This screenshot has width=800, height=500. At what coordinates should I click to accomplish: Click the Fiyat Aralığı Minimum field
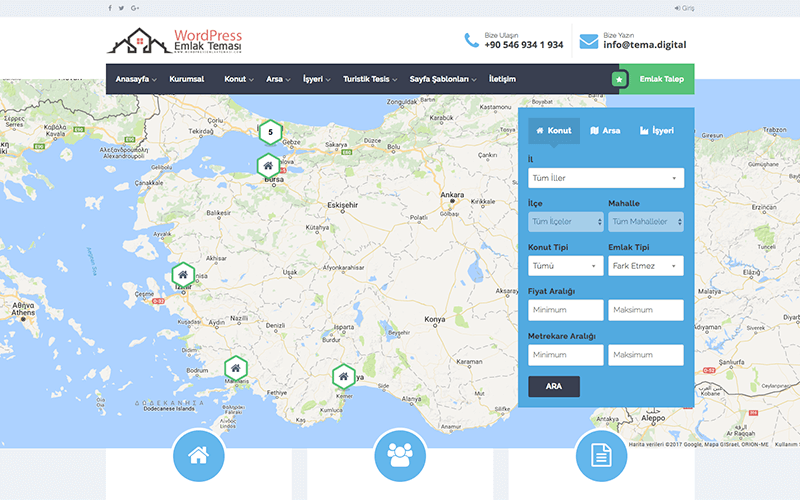point(565,310)
